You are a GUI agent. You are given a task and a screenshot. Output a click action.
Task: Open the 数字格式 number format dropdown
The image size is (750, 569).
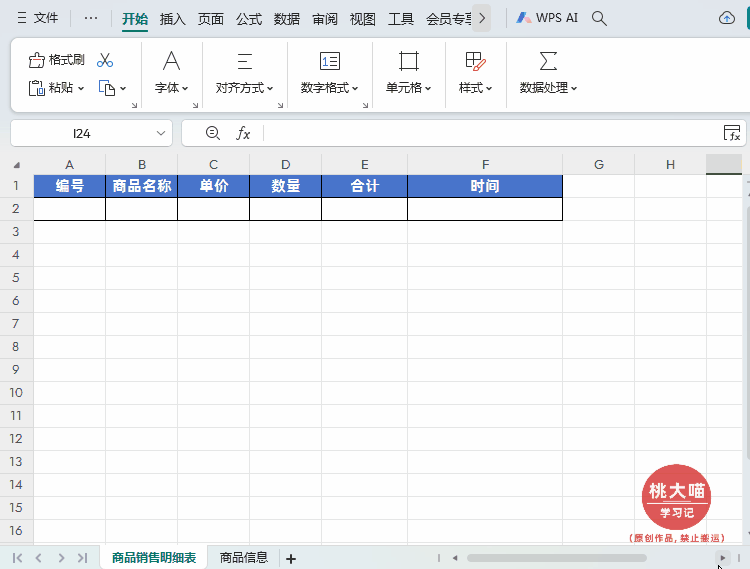[x=329, y=73]
